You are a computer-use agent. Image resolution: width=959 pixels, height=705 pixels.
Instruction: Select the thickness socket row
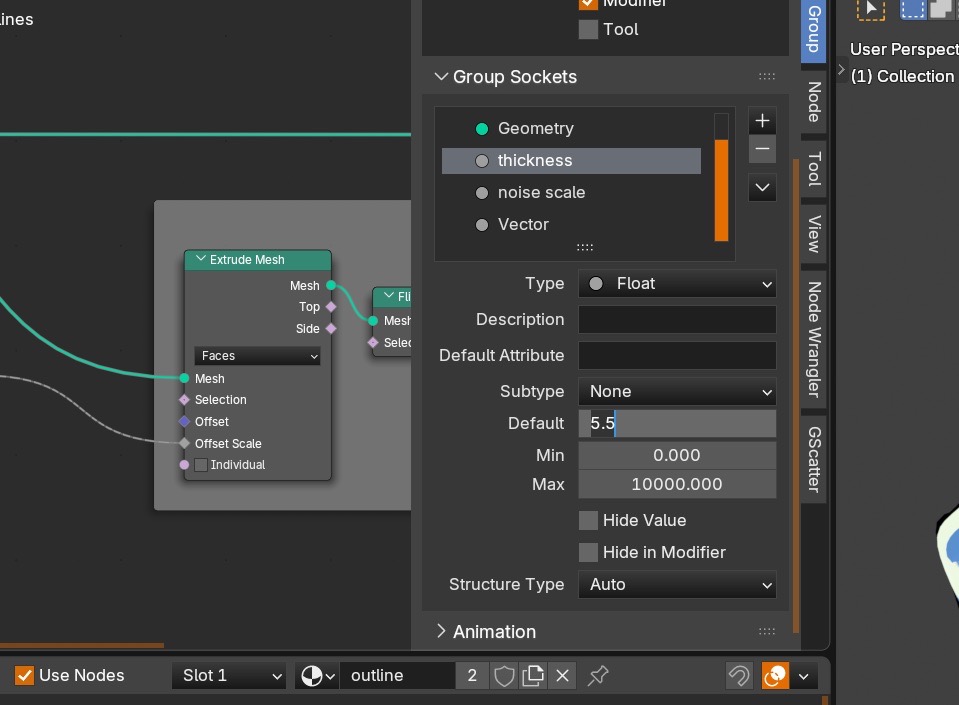coord(571,161)
